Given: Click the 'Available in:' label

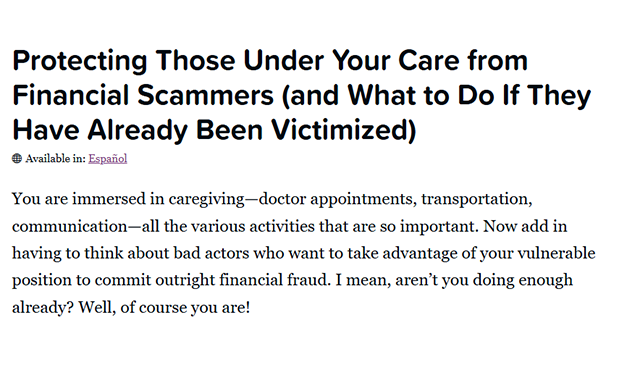Looking at the screenshot, I should click(56, 159).
